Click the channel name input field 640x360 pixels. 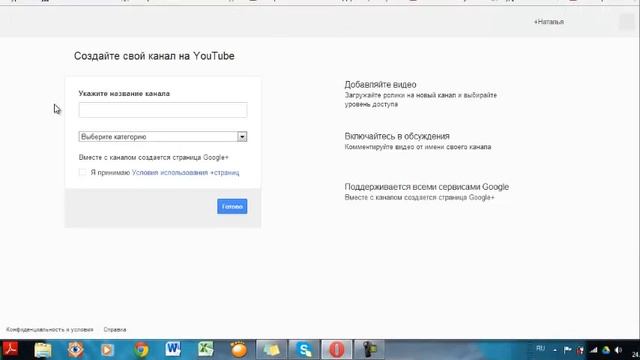[x=163, y=110]
